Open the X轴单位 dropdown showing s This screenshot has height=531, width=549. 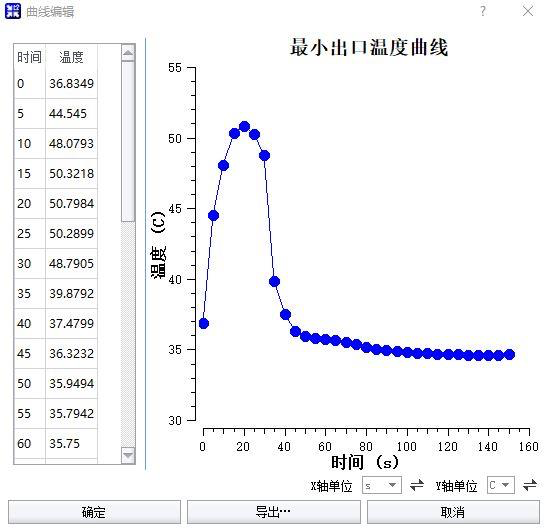[x=382, y=485]
